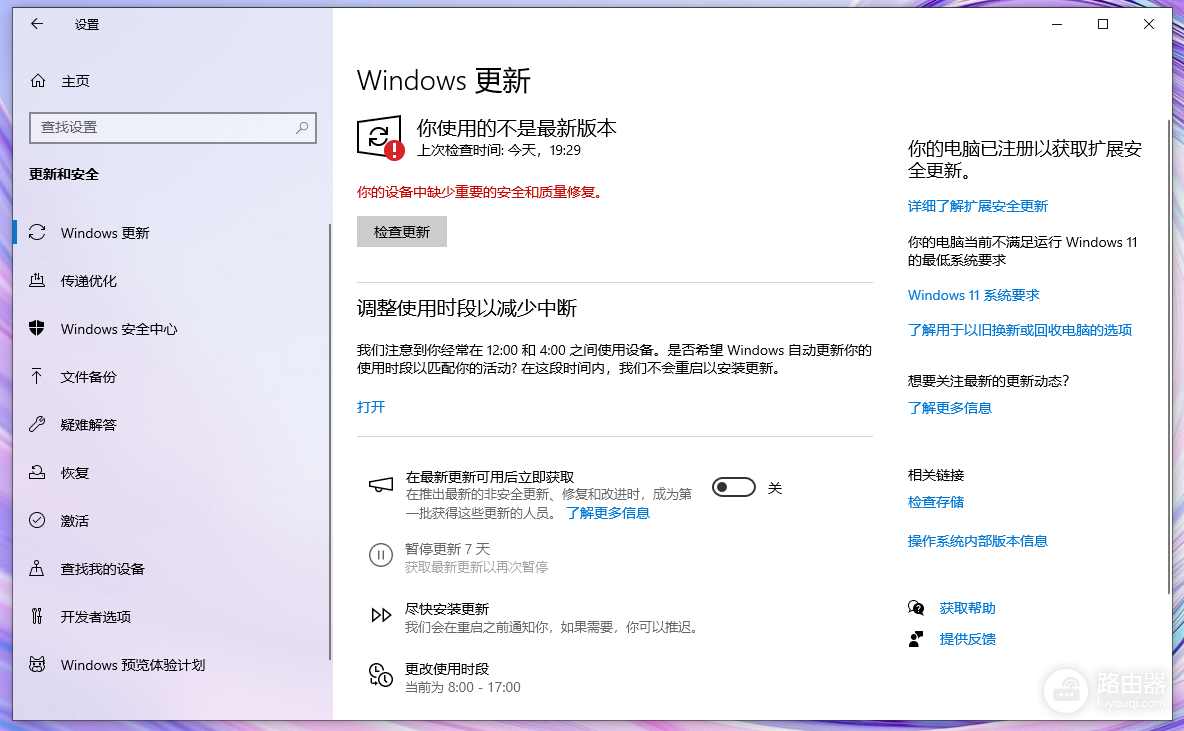Click the 文件备份 upload arrow icon
This screenshot has width=1184, height=731.
pyautogui.click(x=37, y=376)
